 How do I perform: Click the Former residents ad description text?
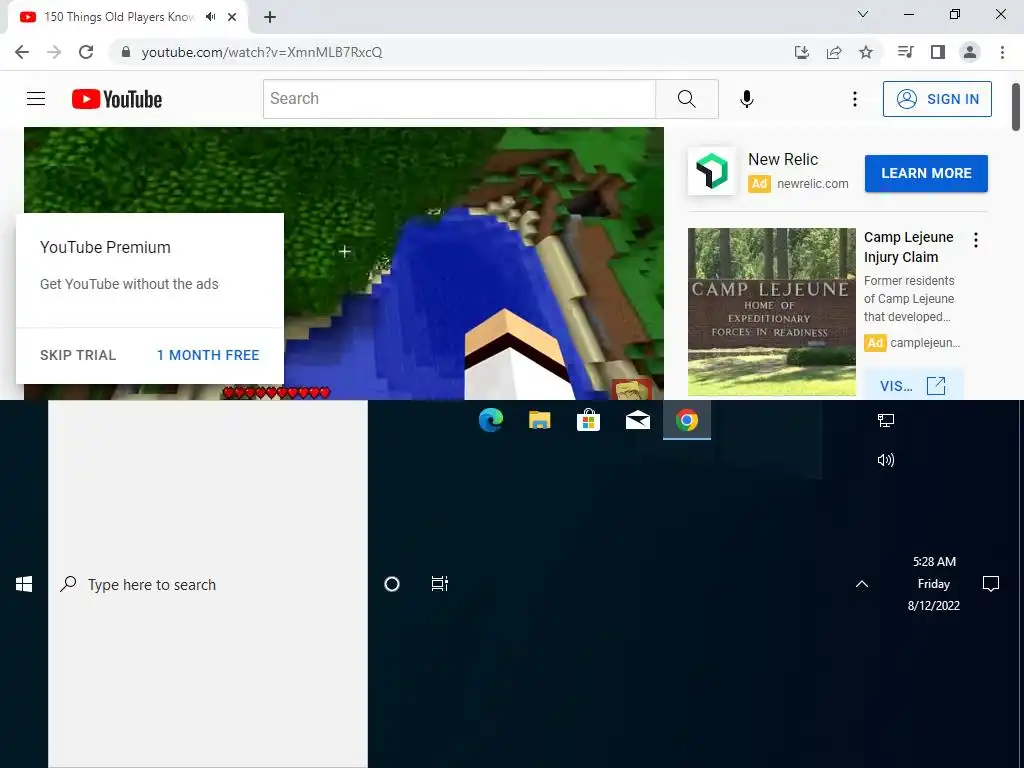click(909, 298)
